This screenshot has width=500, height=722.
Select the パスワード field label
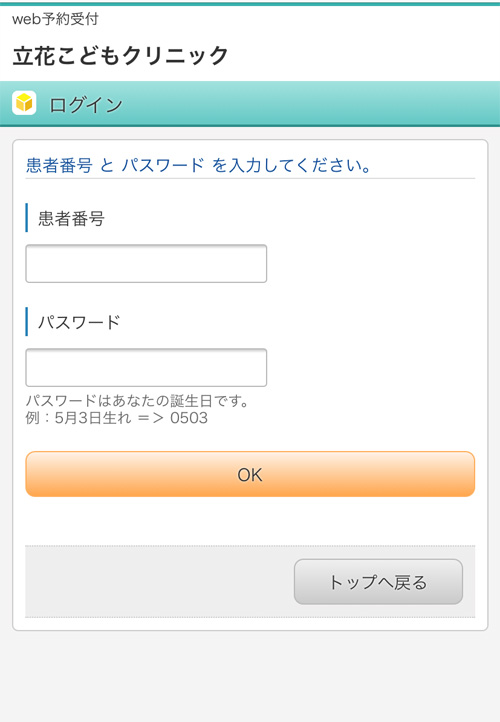click(x=79, y=322)
